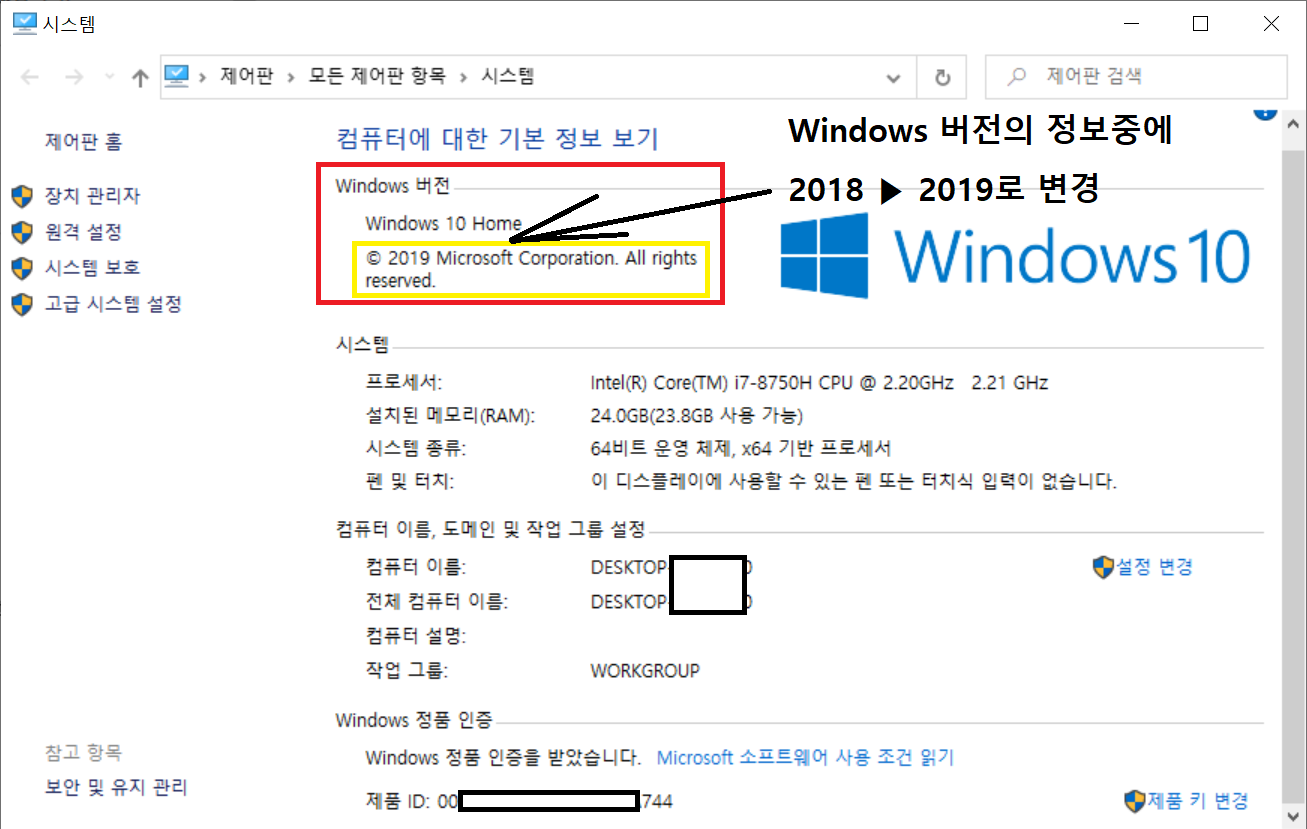Screen dimensions: 1307x829
Task: Select 시스템 breadcrumb in address bar
Action: tap(508, 76)
